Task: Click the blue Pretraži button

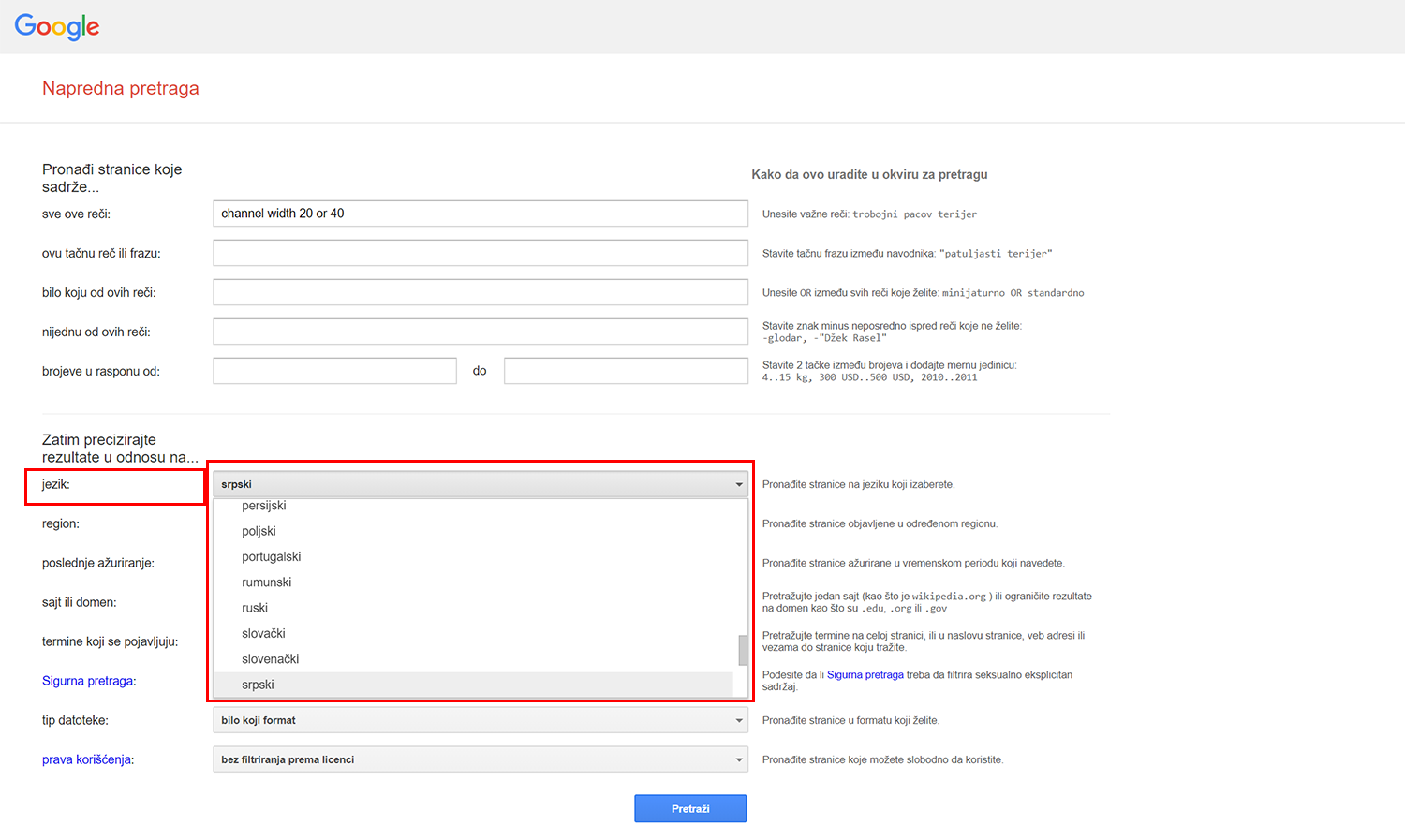Action: point(690,808)
